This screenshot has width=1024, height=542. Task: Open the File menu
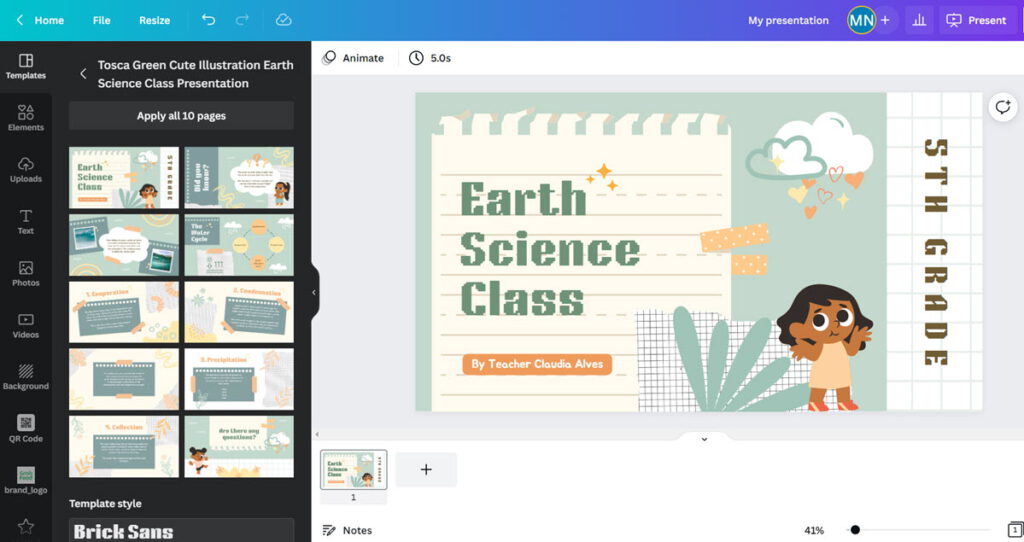click(101, 20)
